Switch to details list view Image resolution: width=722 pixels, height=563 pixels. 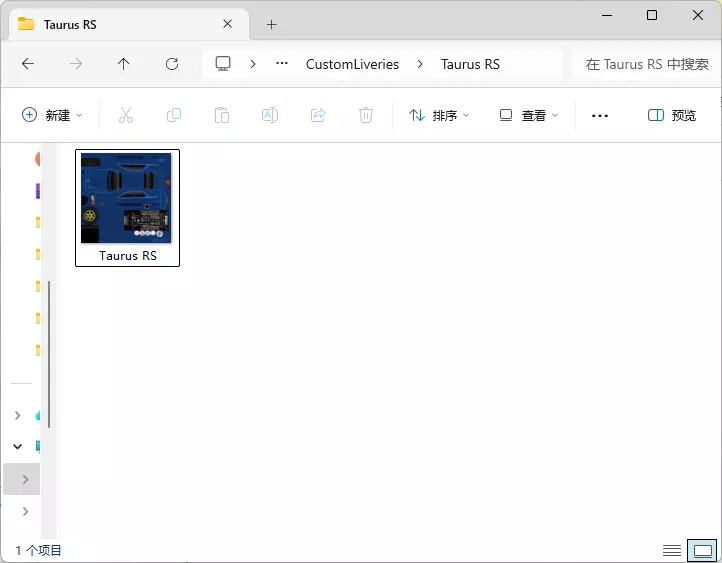(672, 550)
